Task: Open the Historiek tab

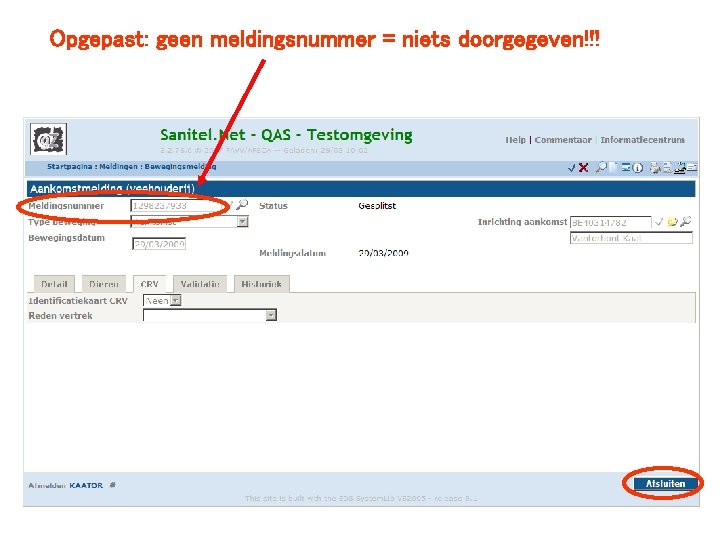Action: (261, 284)
